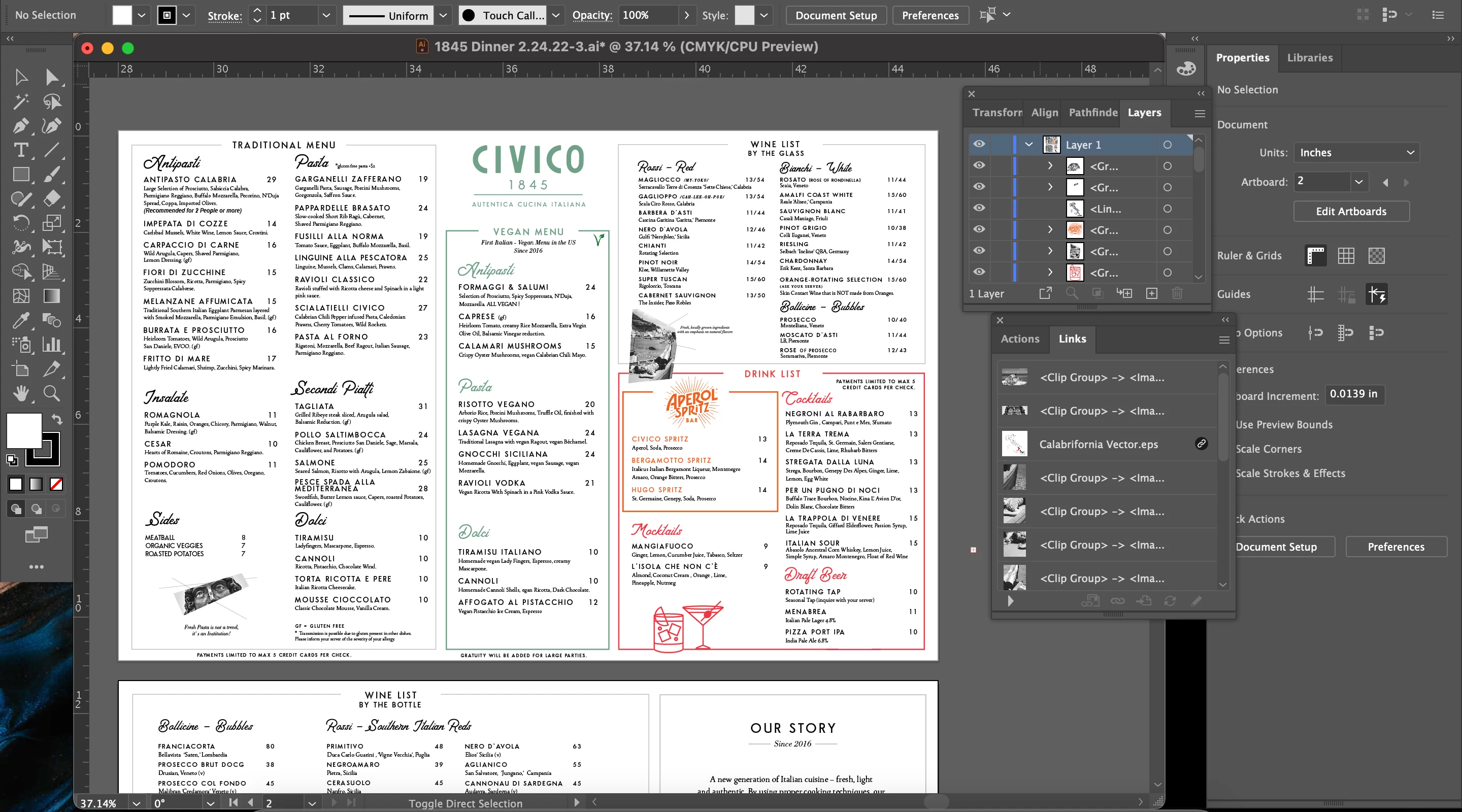Open the stroke weight dropdown
Viewport: 1462px width, 812px height.
click(326, 15)
